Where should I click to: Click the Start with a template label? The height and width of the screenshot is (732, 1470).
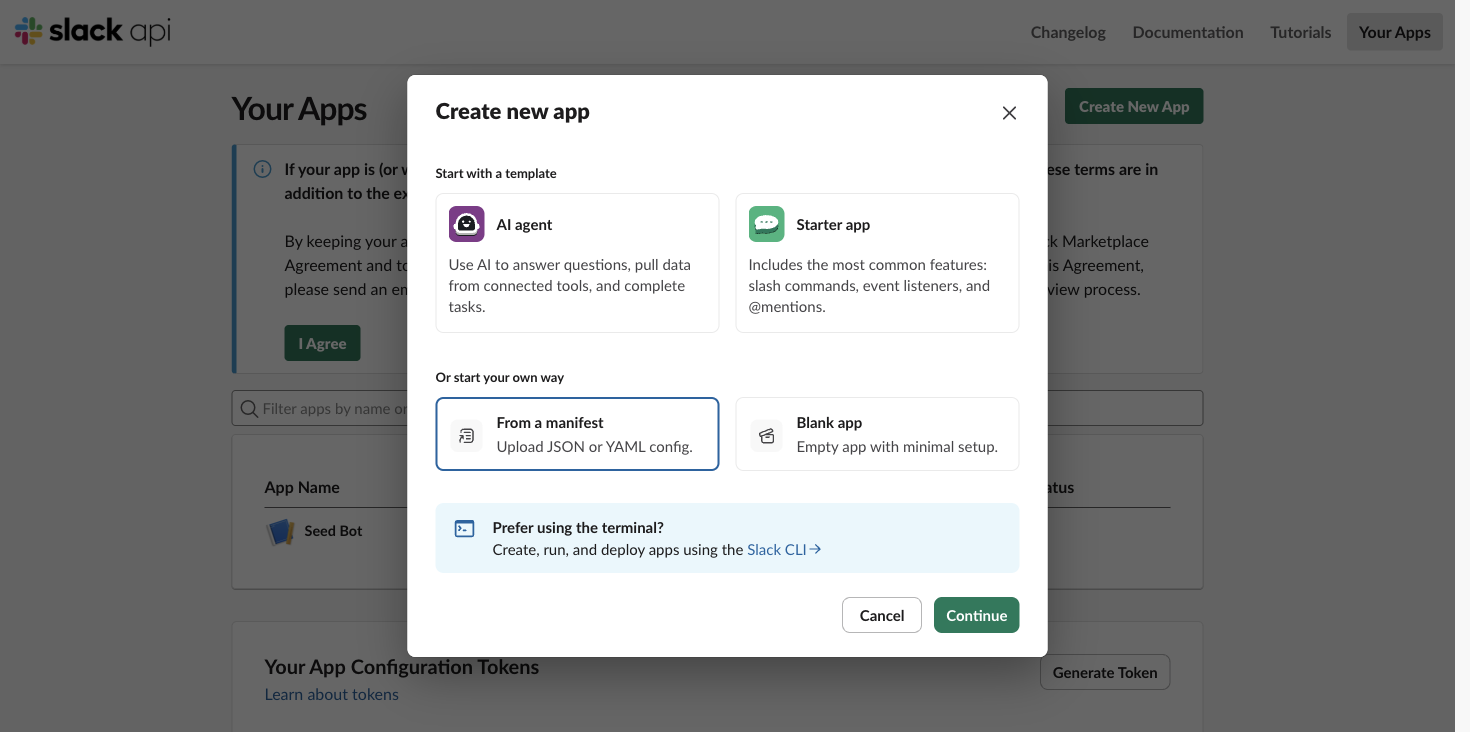tap(495, 173)
